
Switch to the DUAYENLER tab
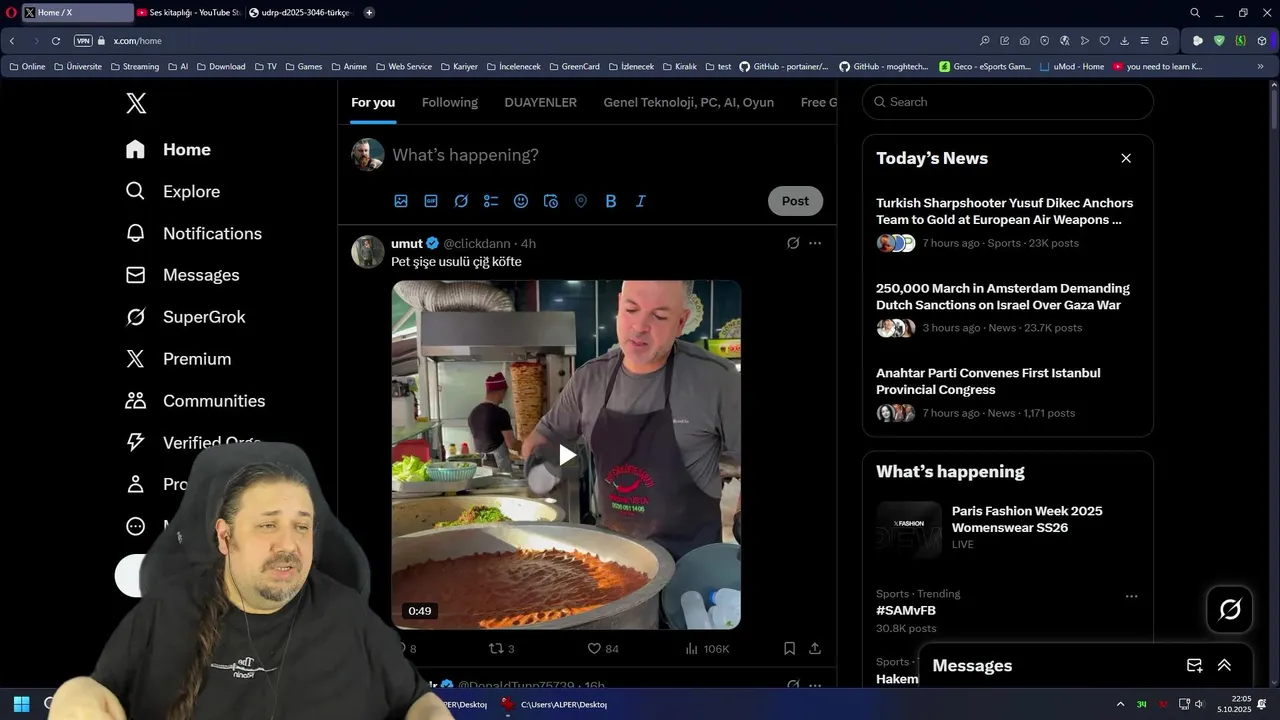(540, 102)
